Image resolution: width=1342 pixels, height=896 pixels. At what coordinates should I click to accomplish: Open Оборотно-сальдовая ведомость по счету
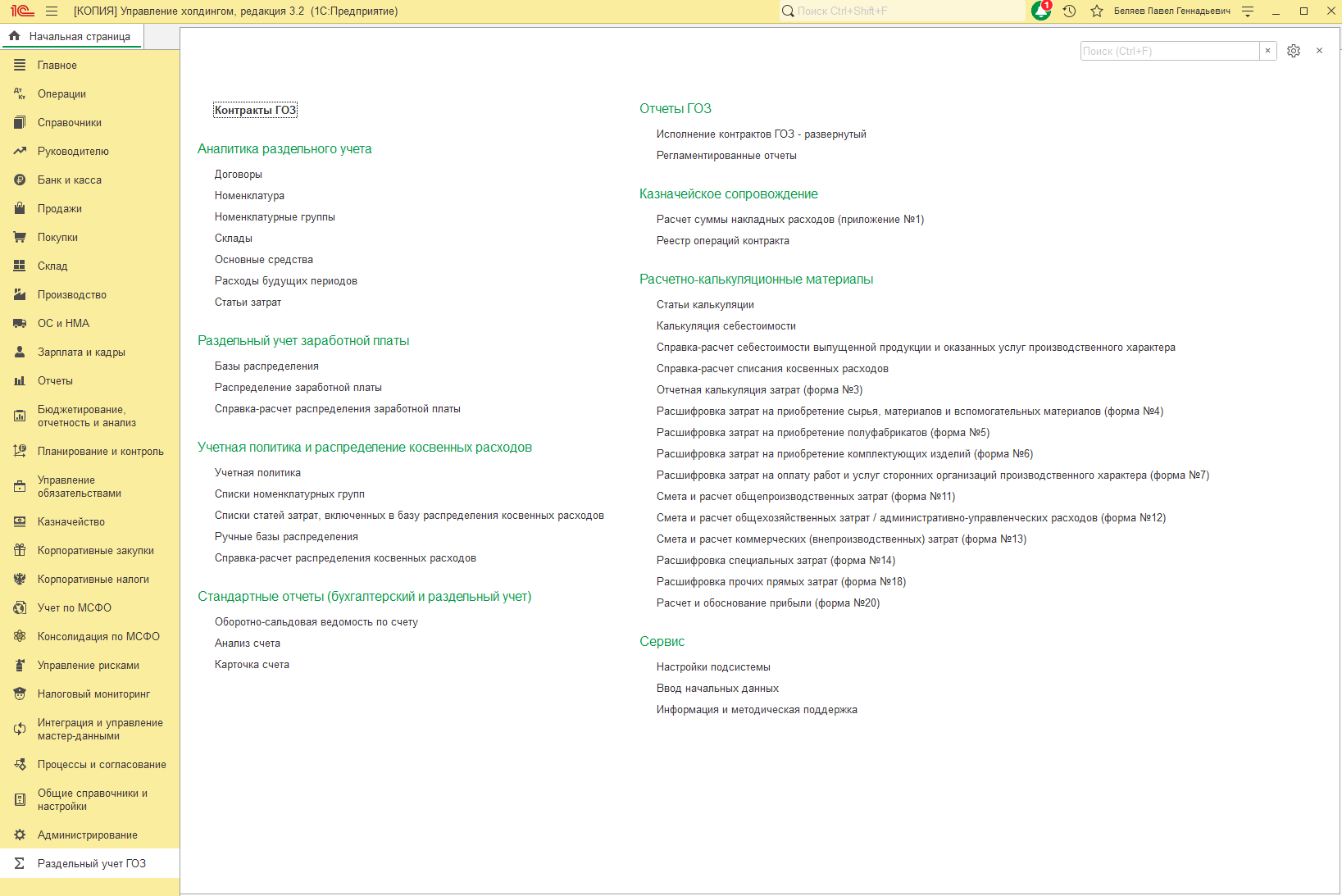point(316,622)
